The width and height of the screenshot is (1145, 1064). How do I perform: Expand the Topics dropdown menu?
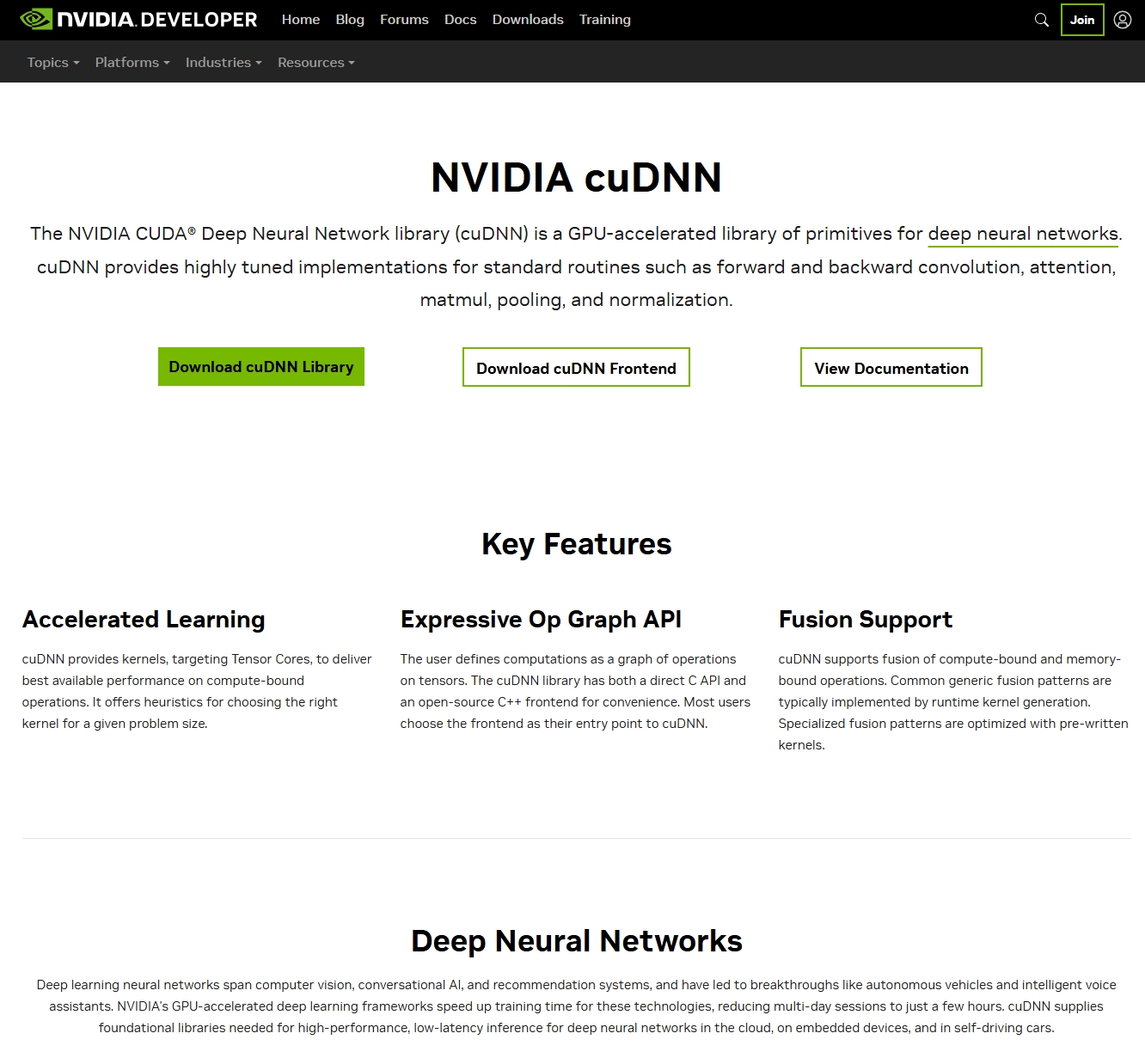53,62
